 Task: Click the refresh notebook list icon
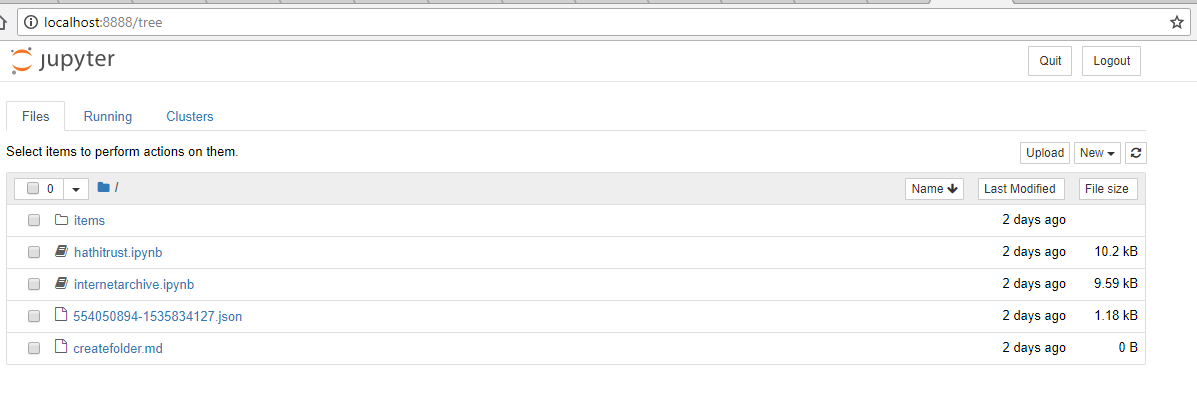pyautogui.click(x=1135, y=153)
